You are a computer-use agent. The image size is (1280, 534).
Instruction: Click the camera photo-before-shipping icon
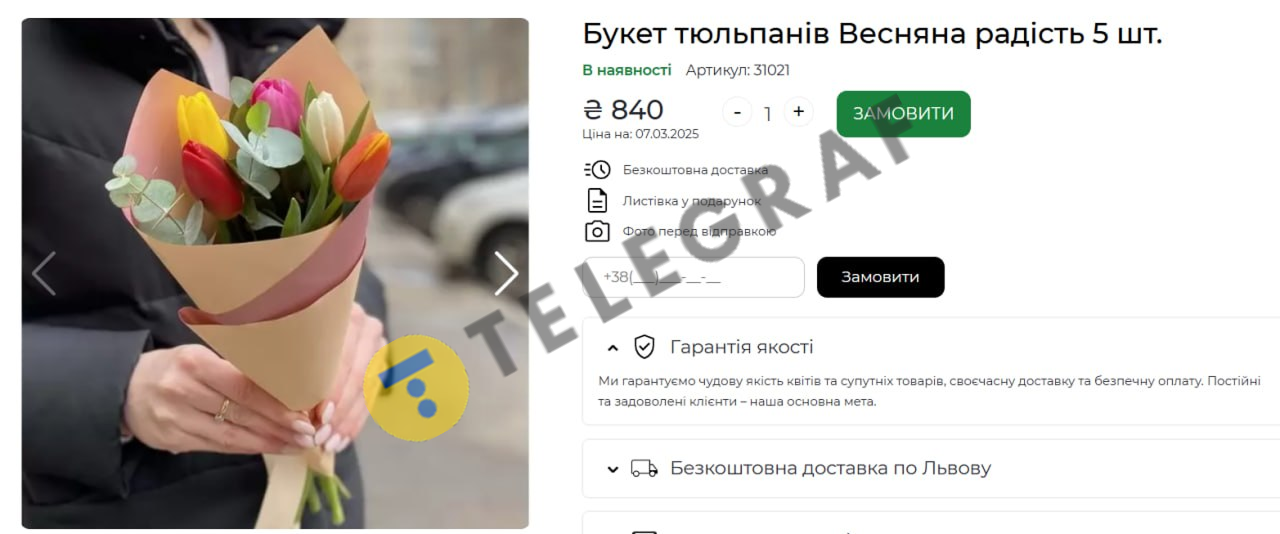click(x=597, y=231)
